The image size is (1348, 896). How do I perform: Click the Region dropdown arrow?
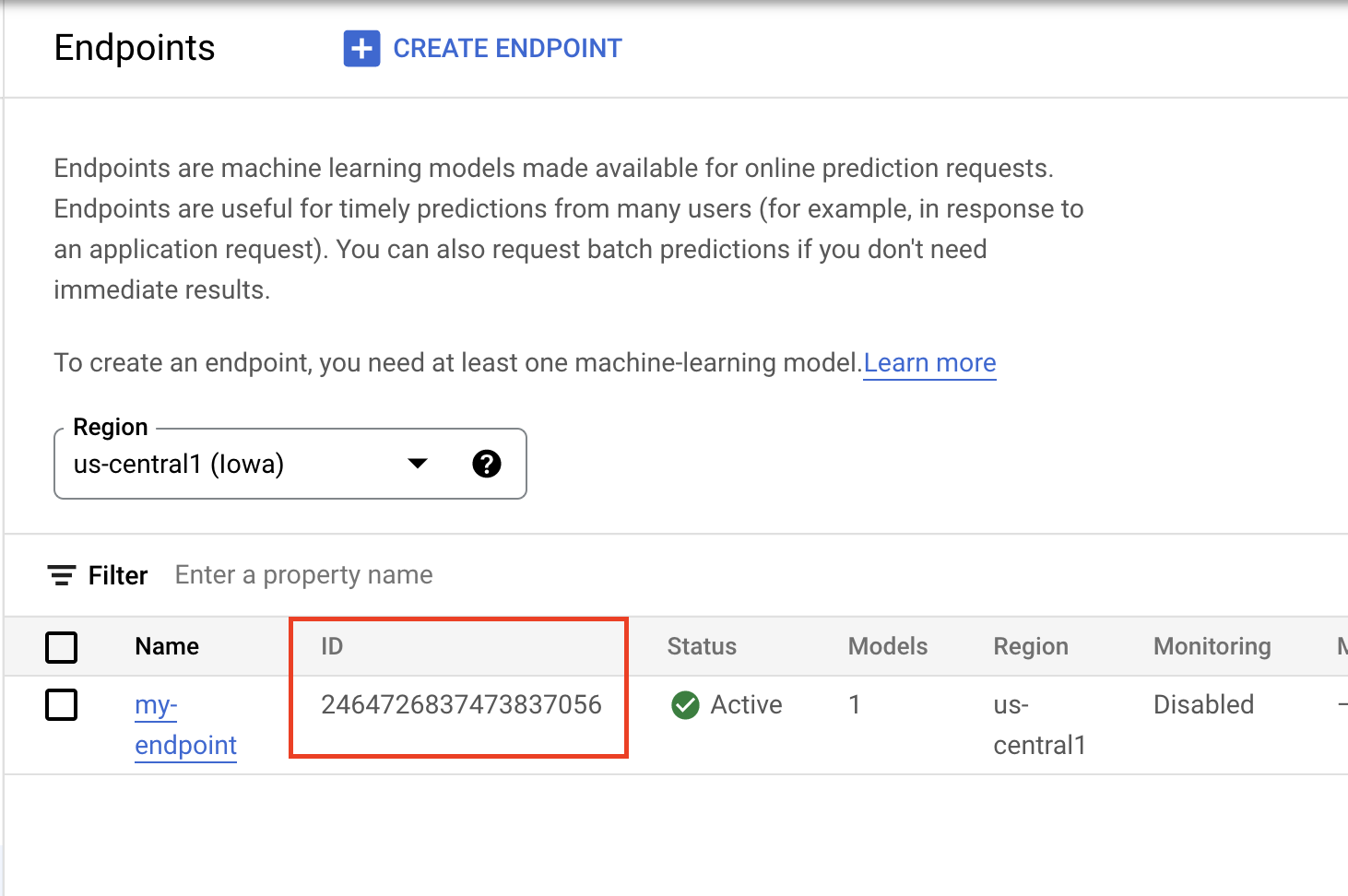[x=418, y=464]
